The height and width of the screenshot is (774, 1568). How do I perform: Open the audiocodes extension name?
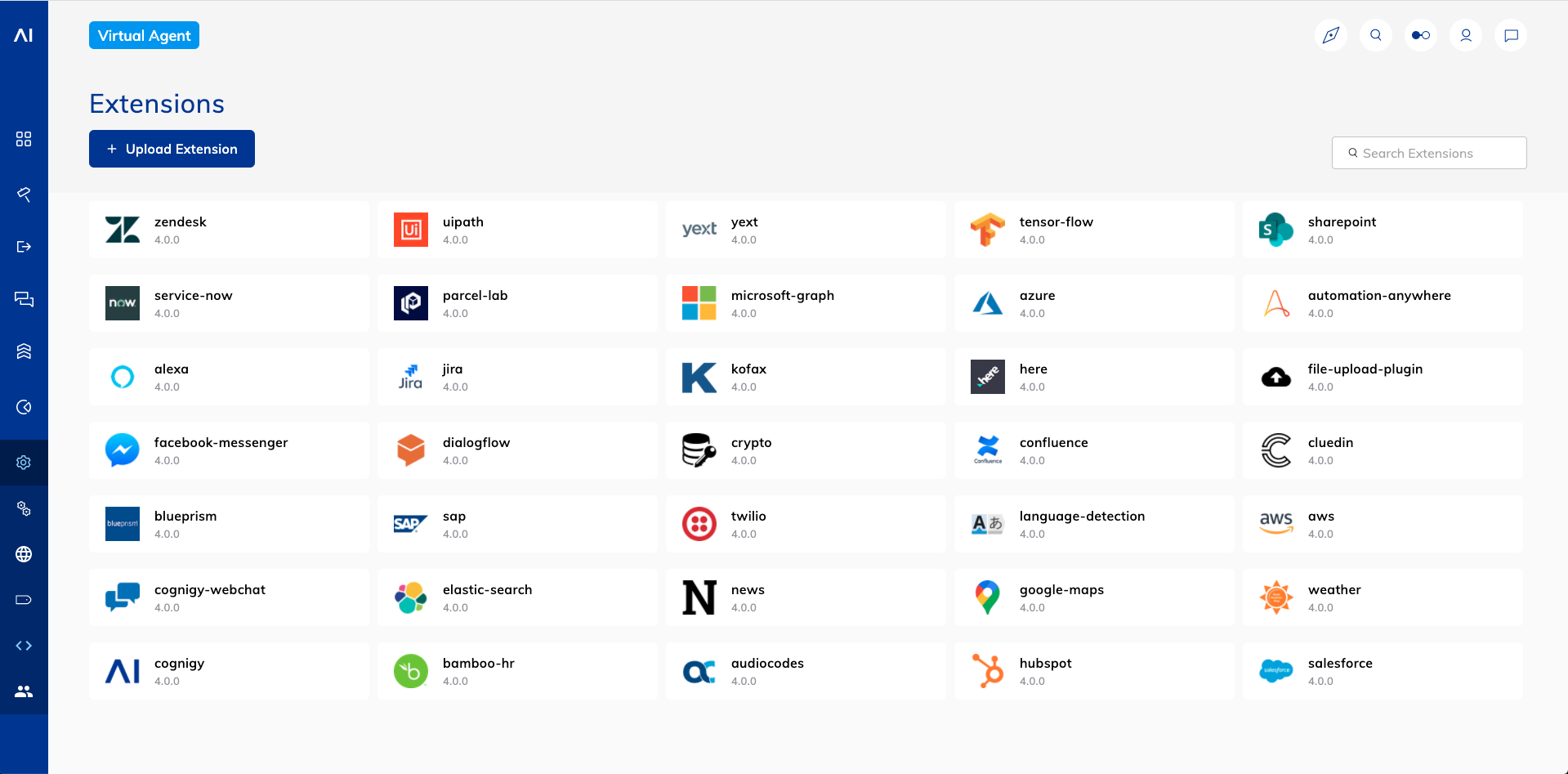click(767, 663)
